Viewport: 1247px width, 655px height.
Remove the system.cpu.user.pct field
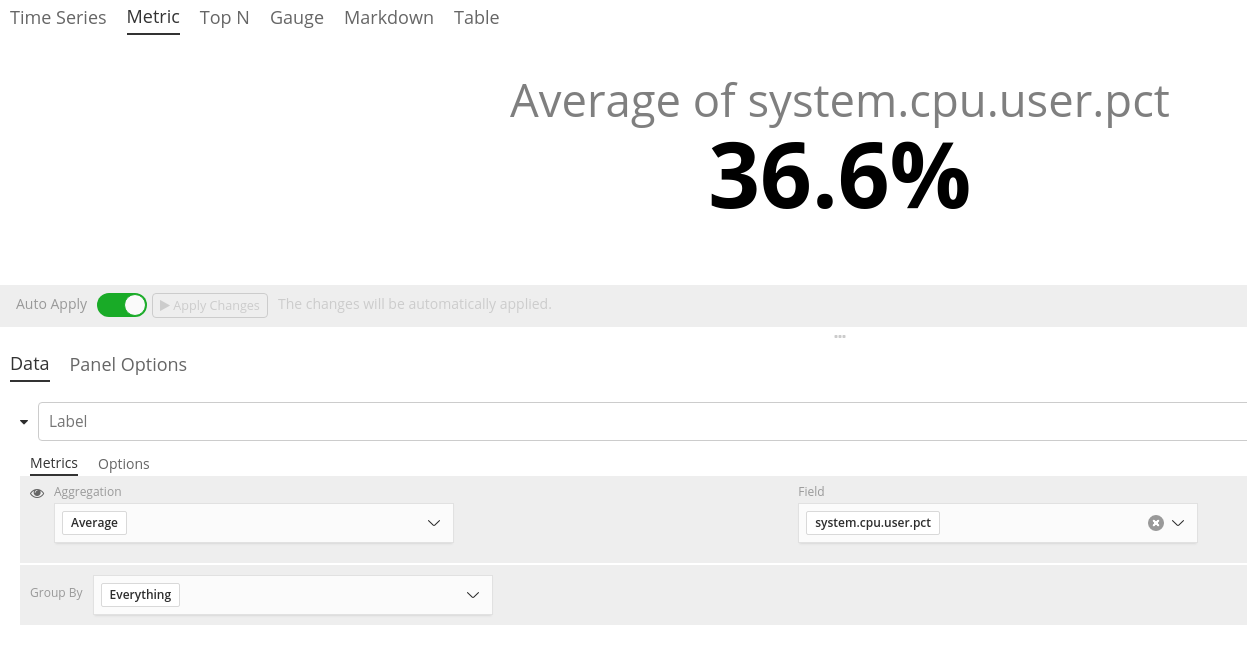1156,522
